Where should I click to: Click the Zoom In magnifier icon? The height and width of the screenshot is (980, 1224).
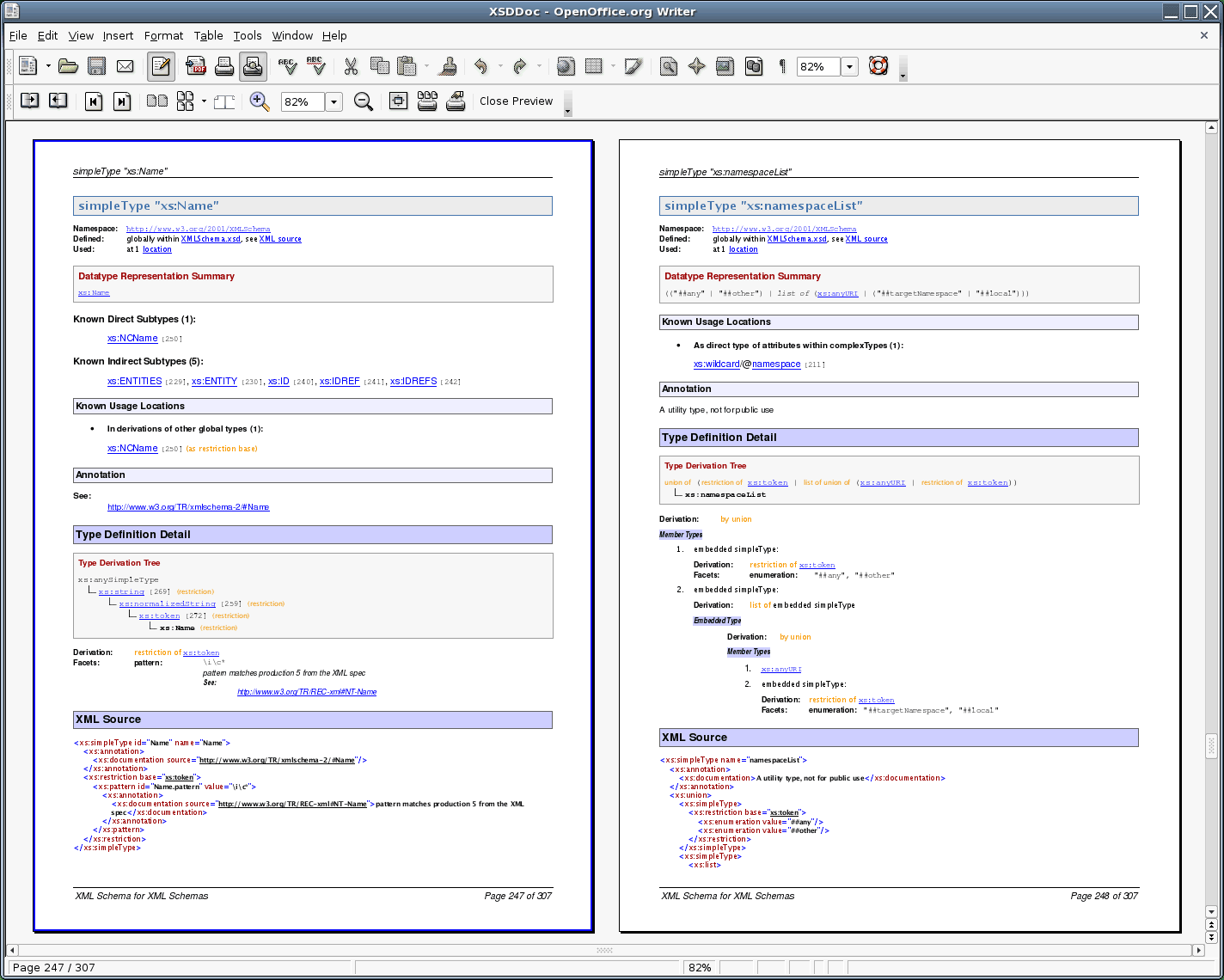[259, 101]
